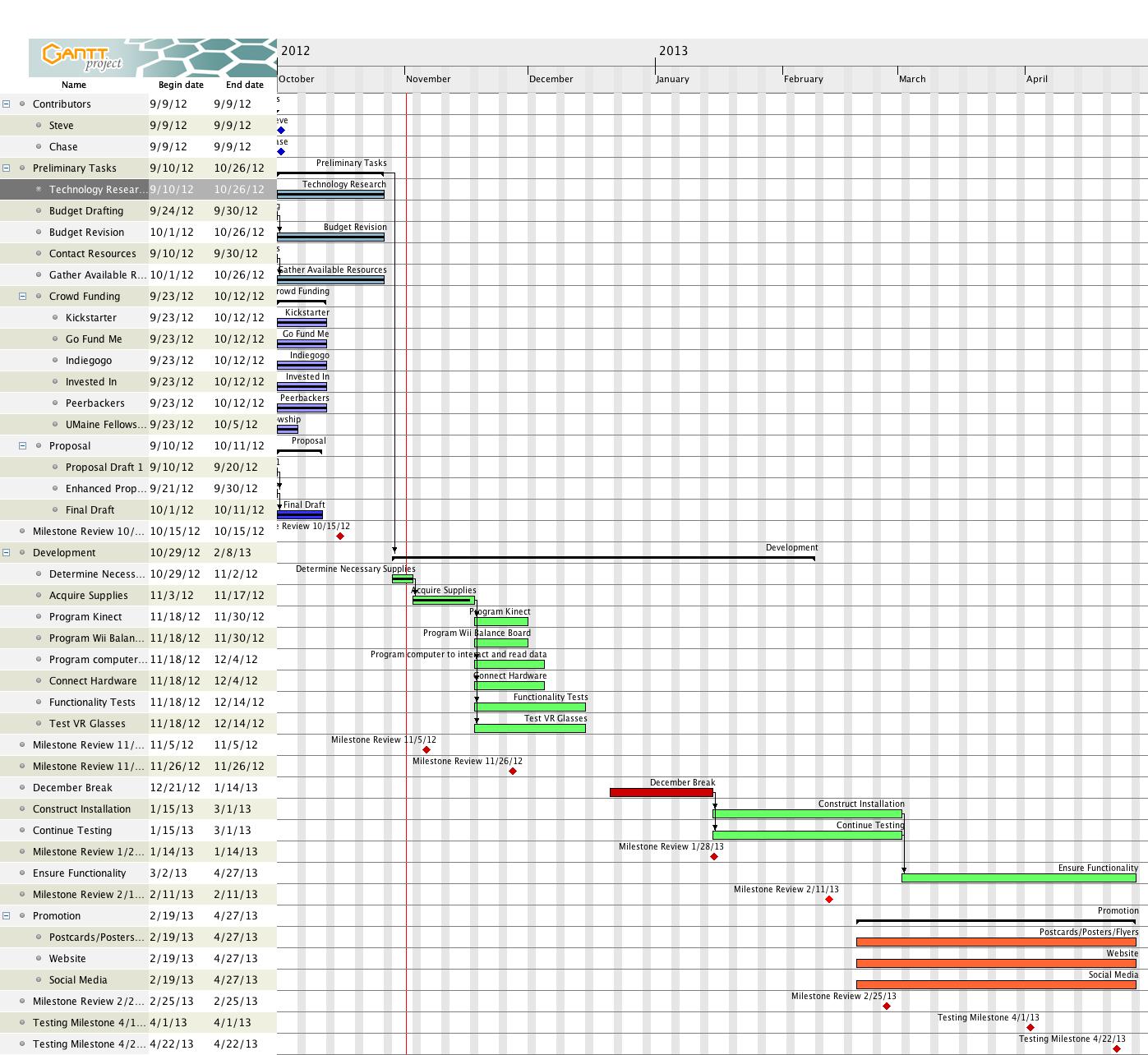Click the Milestone Review 1/28/13 diamond marker
The height and width of the screenshot is (1055, 1148).
click(714, 856)
